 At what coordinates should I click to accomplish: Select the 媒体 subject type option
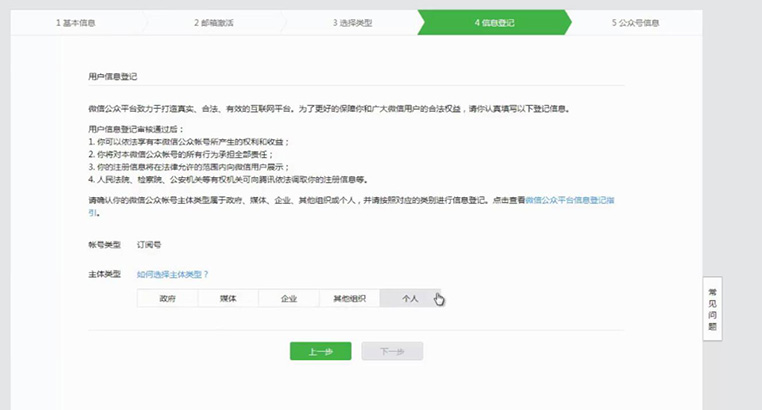click(x=227, y=298)
